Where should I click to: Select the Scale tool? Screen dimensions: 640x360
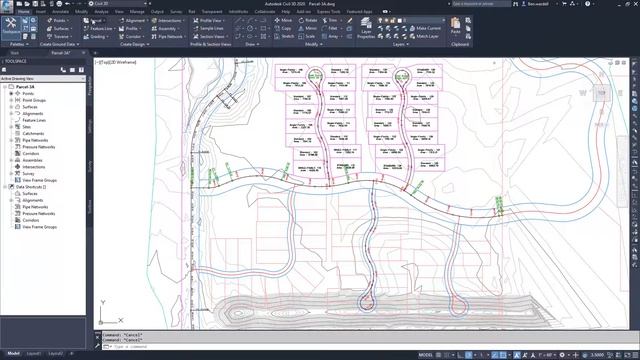pyautogui.click(x=307, y=37)
